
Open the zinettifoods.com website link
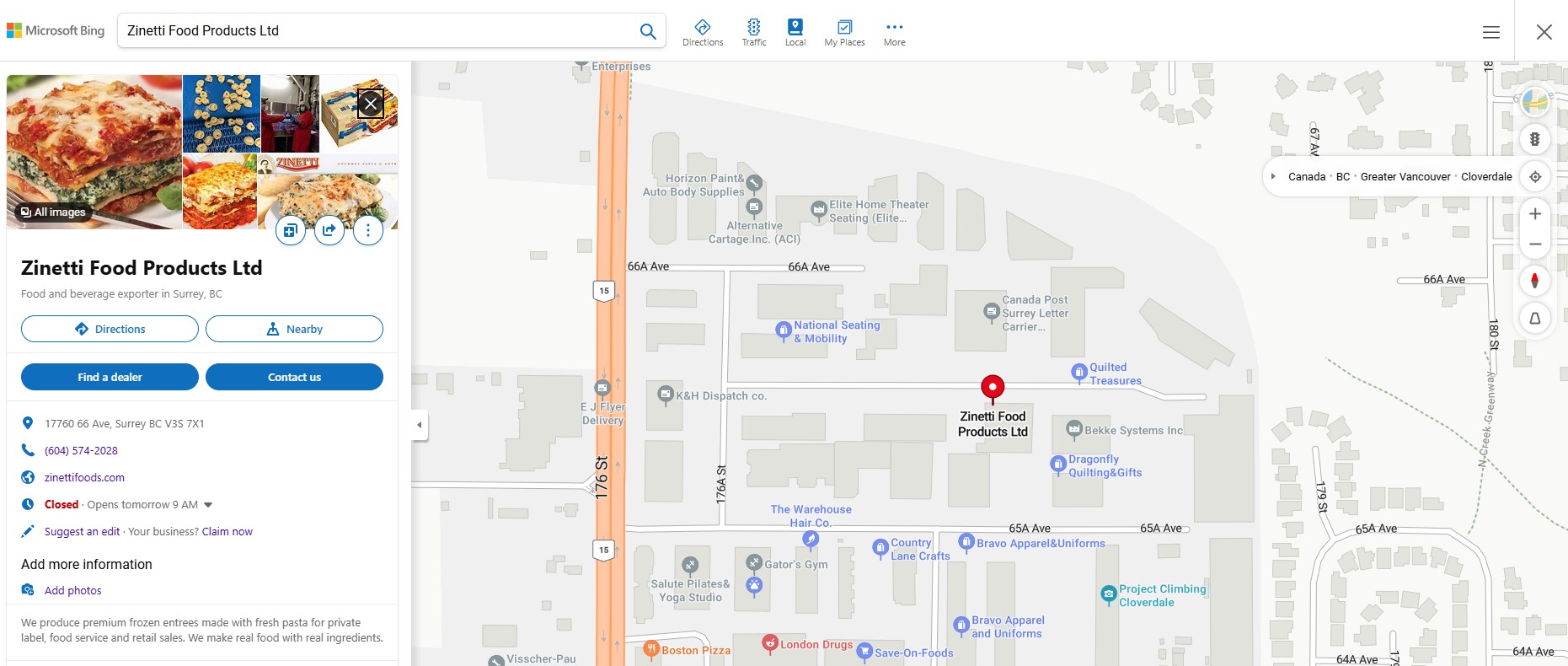point(84,477)
